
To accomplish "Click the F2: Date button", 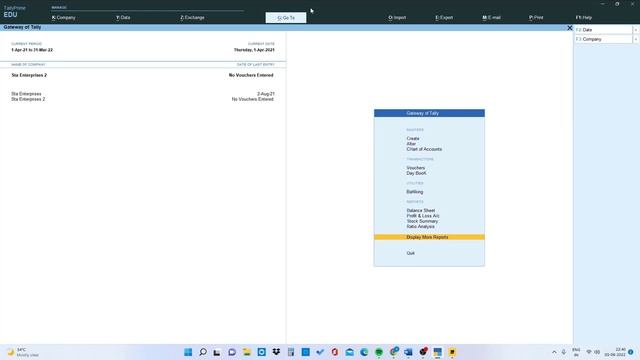I will point(603,30).
